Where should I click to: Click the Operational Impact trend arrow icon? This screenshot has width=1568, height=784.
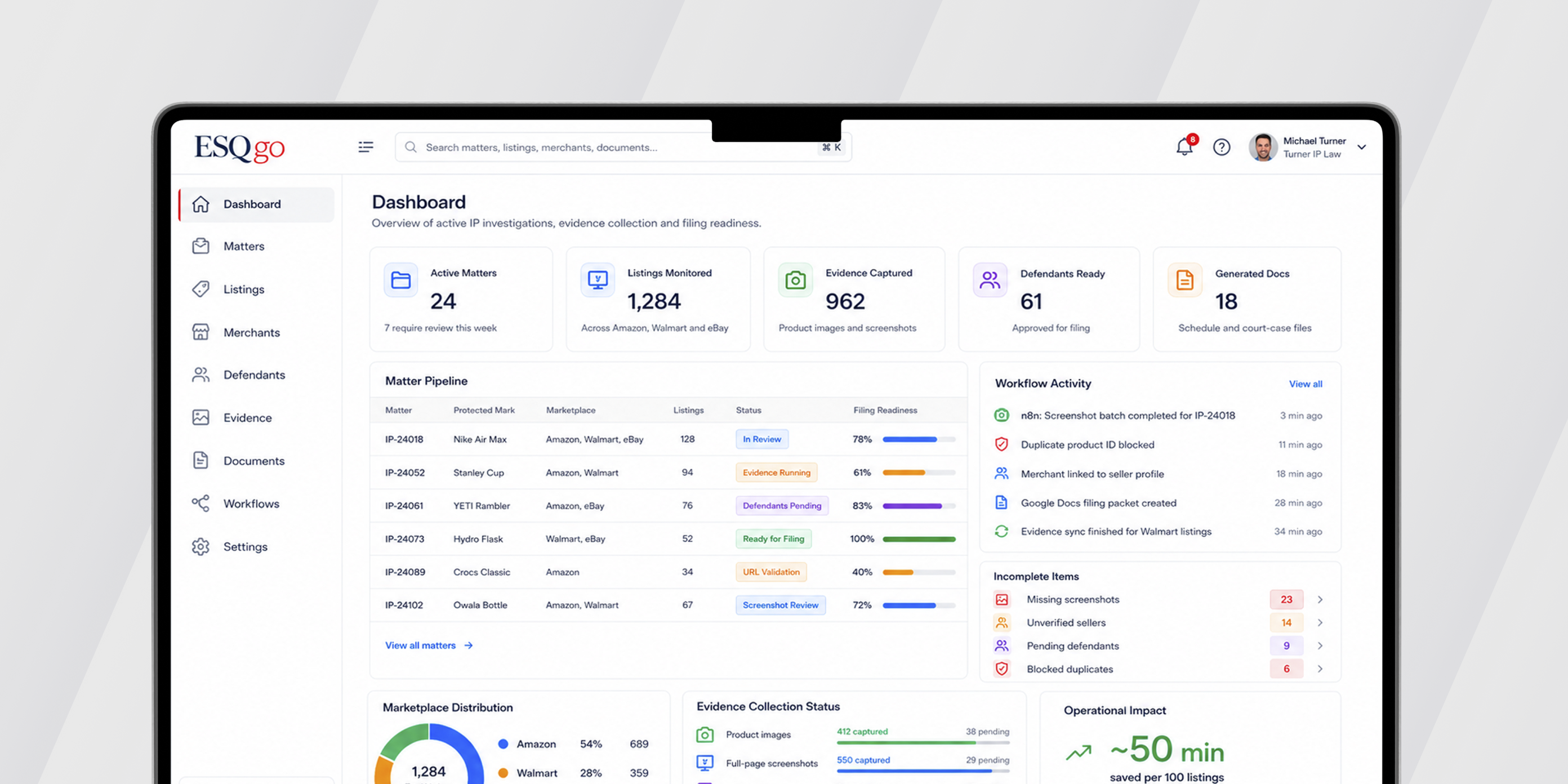point(1079,753)
